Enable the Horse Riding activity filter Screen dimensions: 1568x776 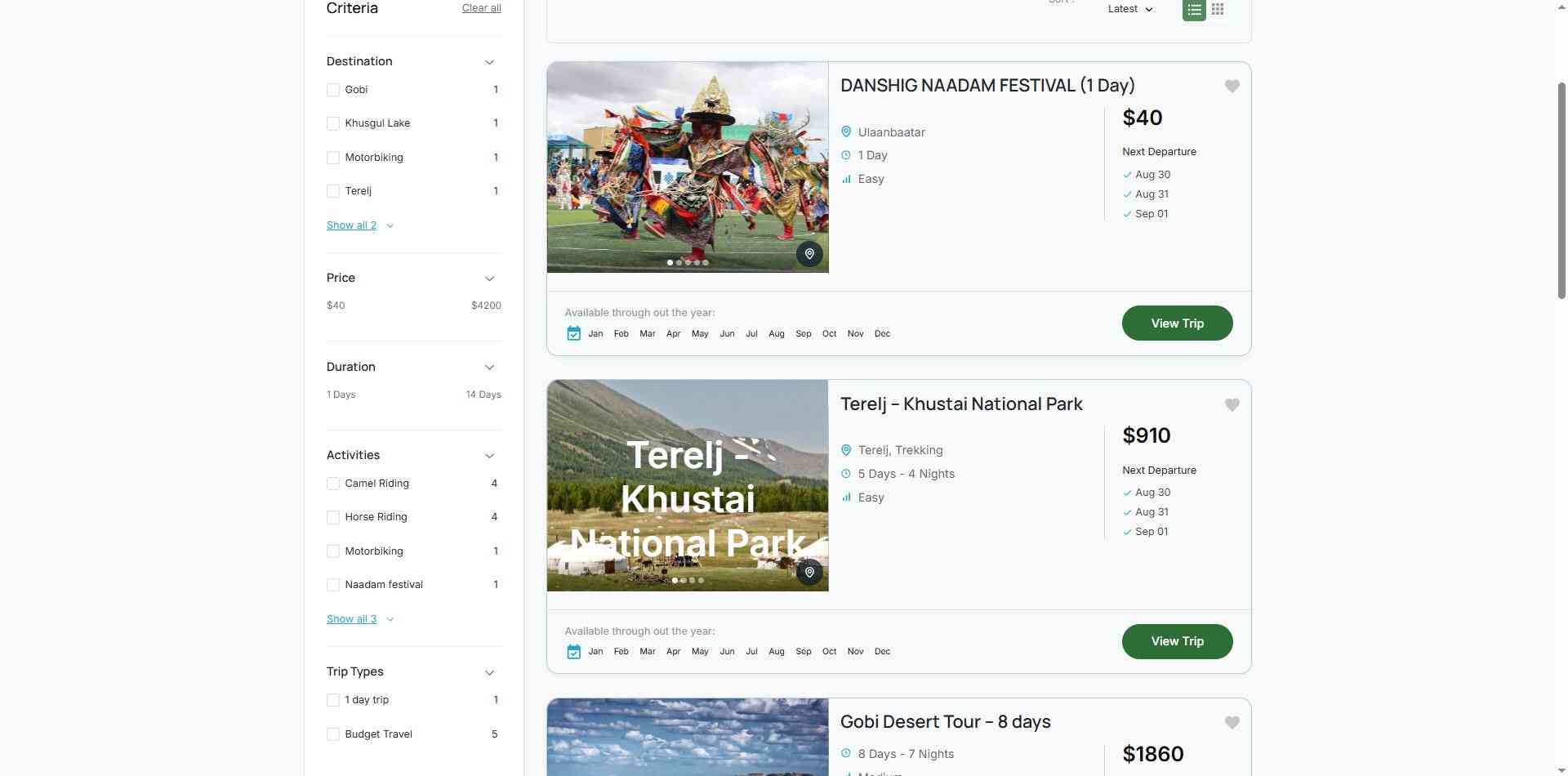coord(333,517)
